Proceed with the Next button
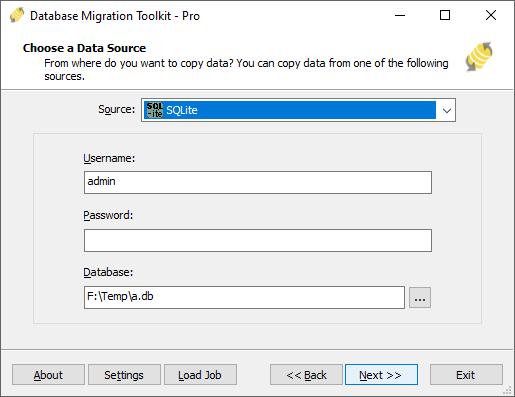The width and height of the screenshot is (515, 397). 381,375
